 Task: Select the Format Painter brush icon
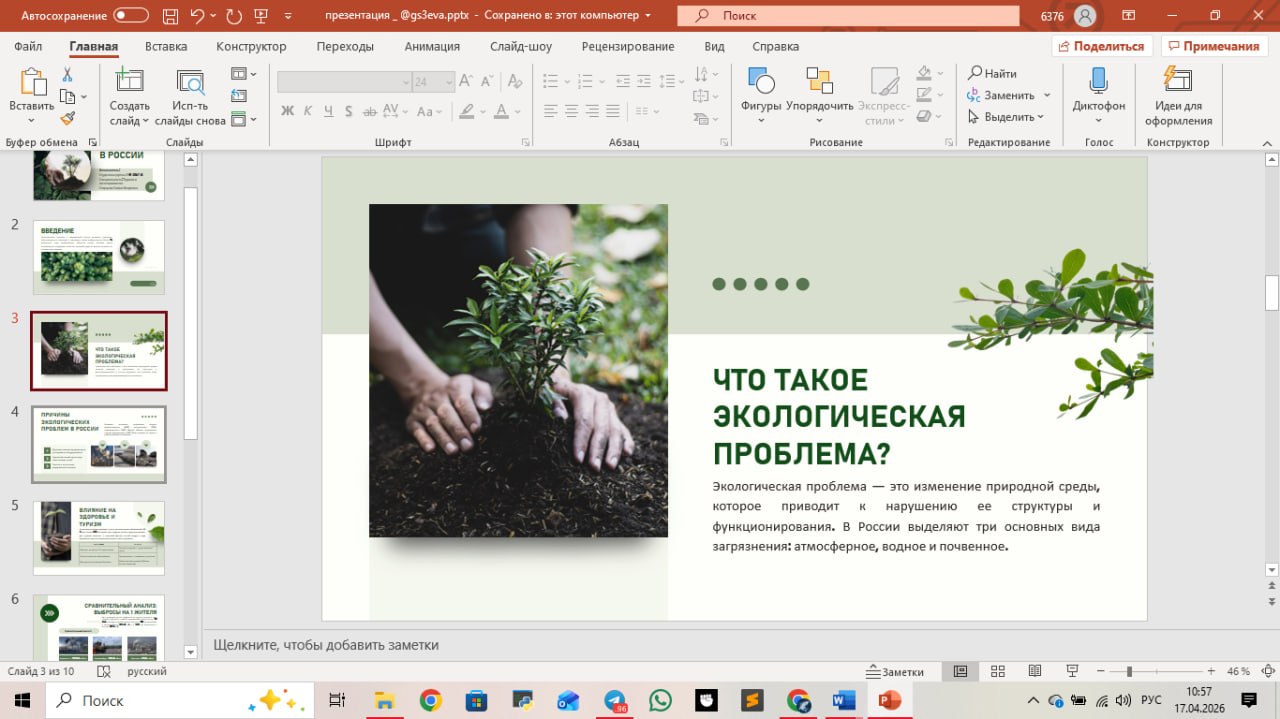tap(67, 118)
